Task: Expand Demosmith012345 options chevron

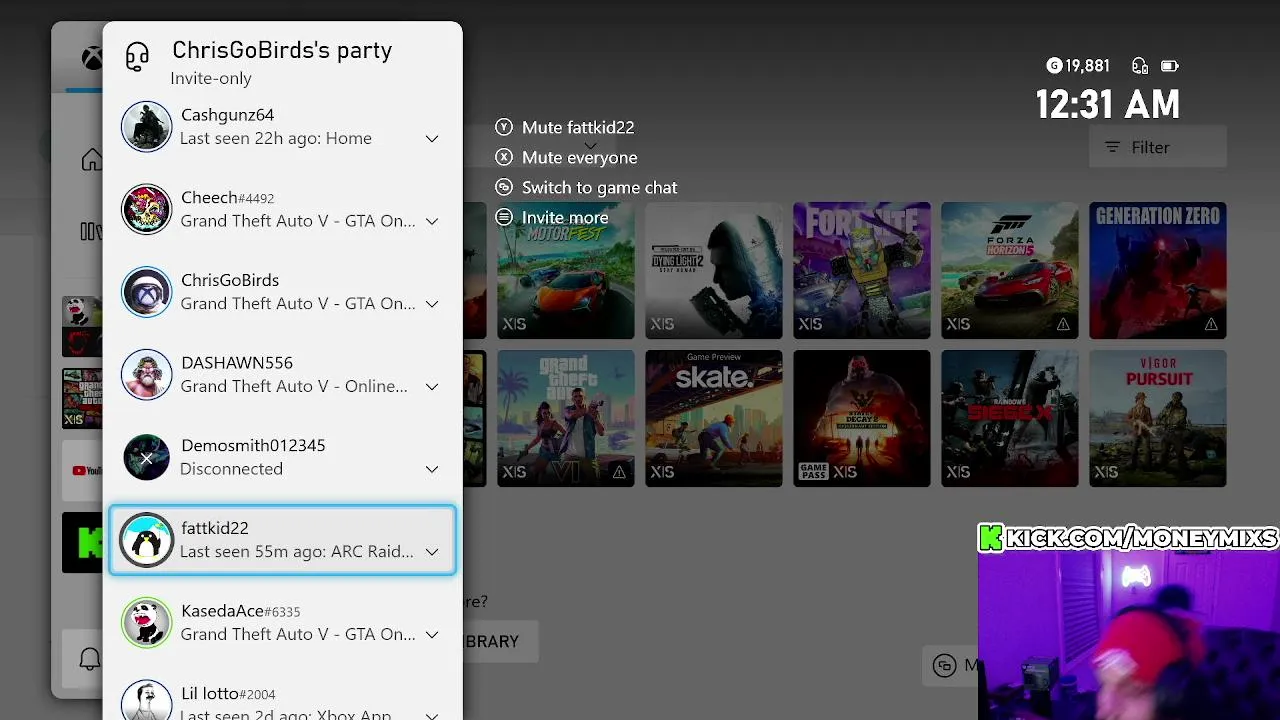Action: pyautogui.click(x=432, y=469)
